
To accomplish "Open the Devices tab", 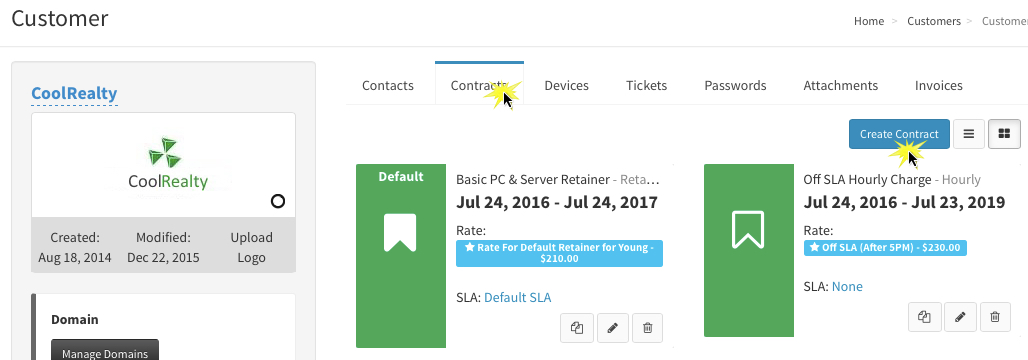I will [566, 85].
